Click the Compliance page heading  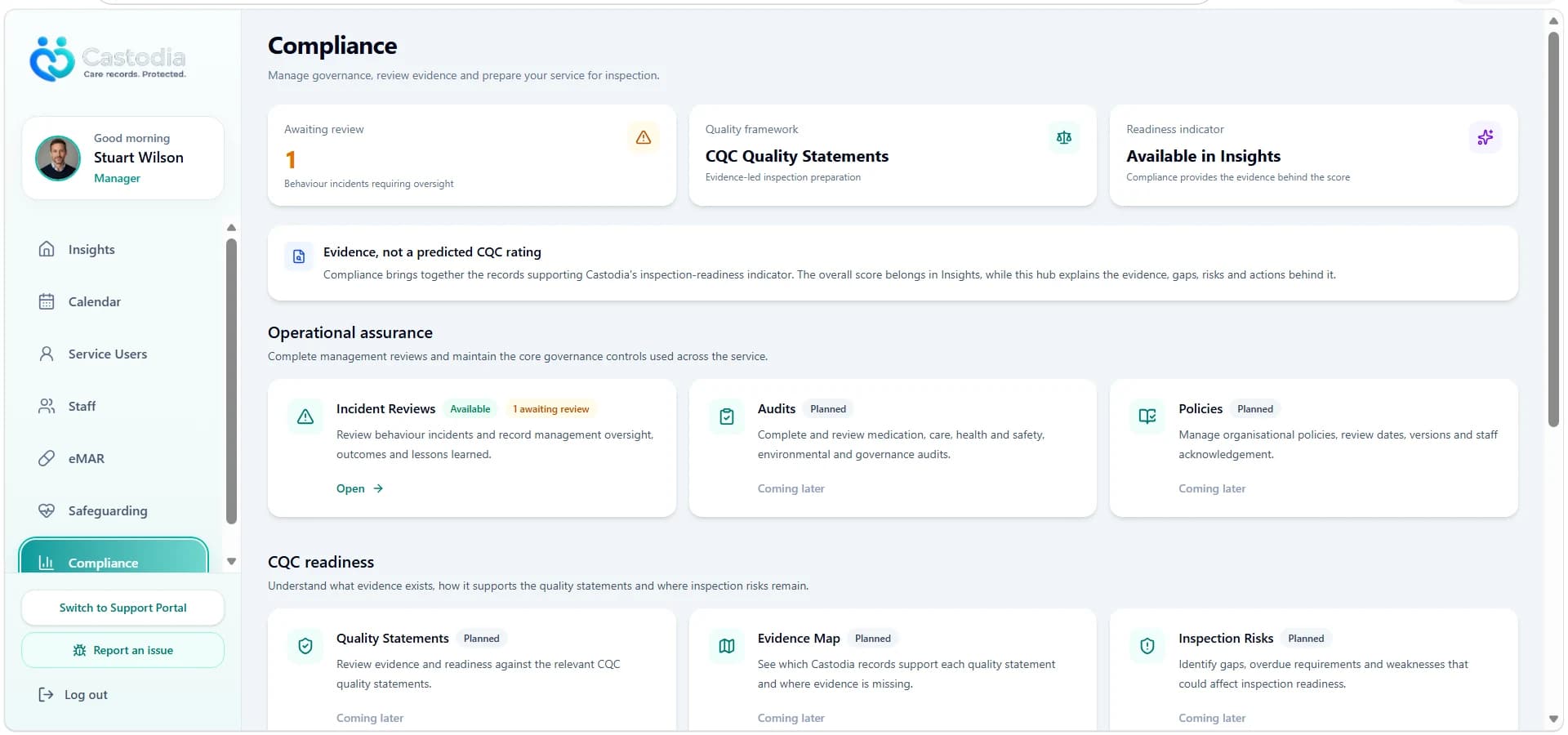pos(332,46)
